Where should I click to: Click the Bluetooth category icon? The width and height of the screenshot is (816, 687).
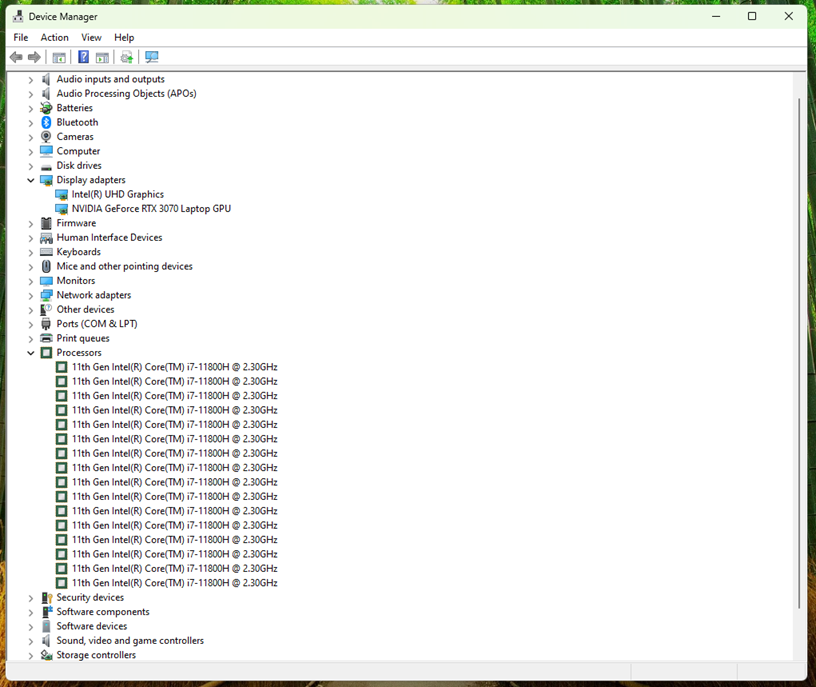click(46, 122)
